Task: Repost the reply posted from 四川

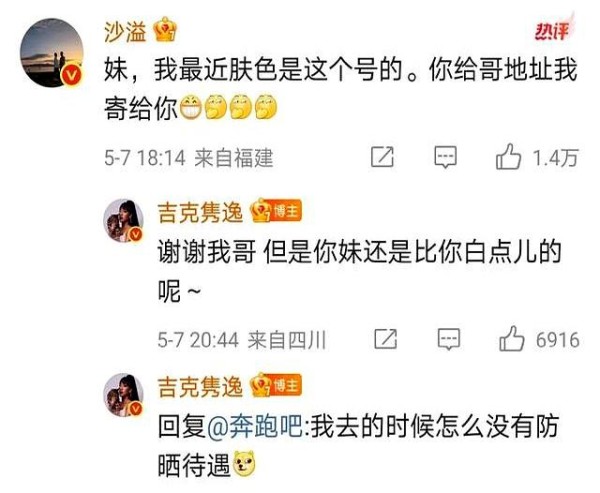Action: pyautogui.click(x=385, y=339)
